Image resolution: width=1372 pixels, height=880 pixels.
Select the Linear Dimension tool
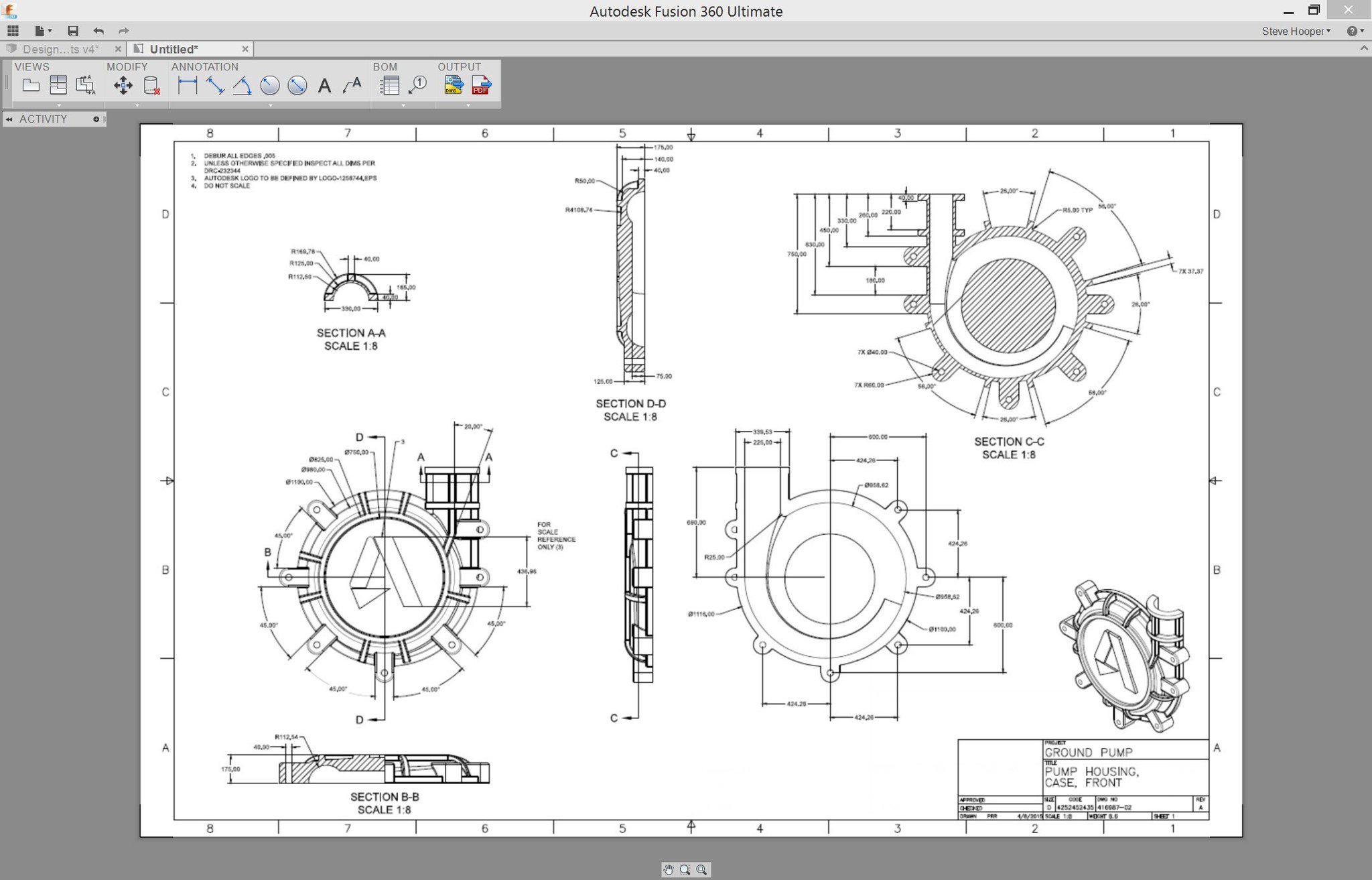tap(188, 85)
